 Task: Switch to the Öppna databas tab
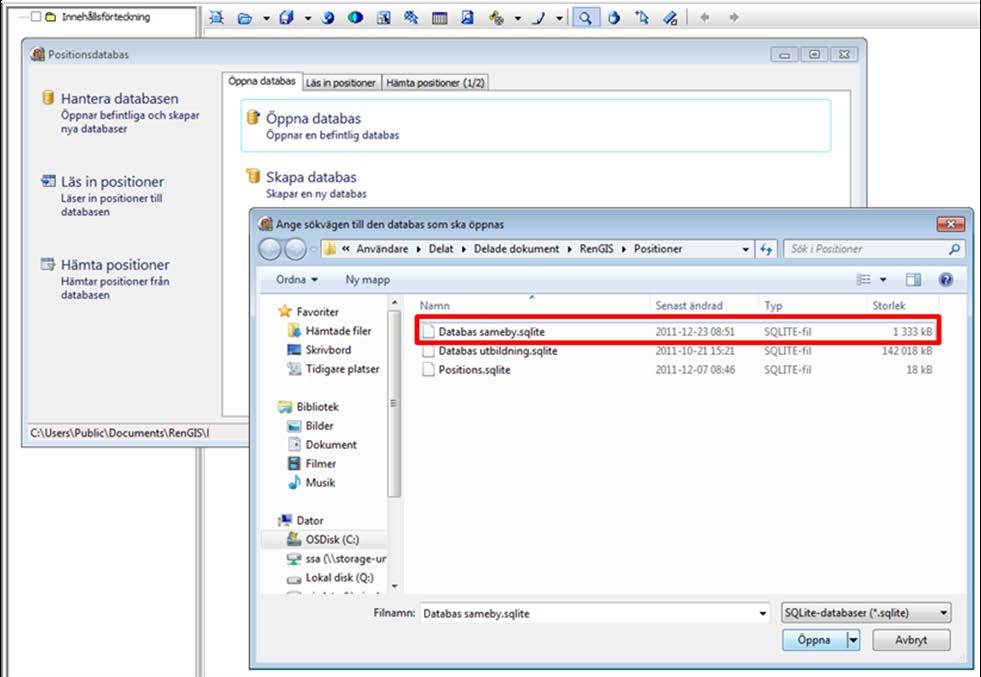click(x=262, y=81)
